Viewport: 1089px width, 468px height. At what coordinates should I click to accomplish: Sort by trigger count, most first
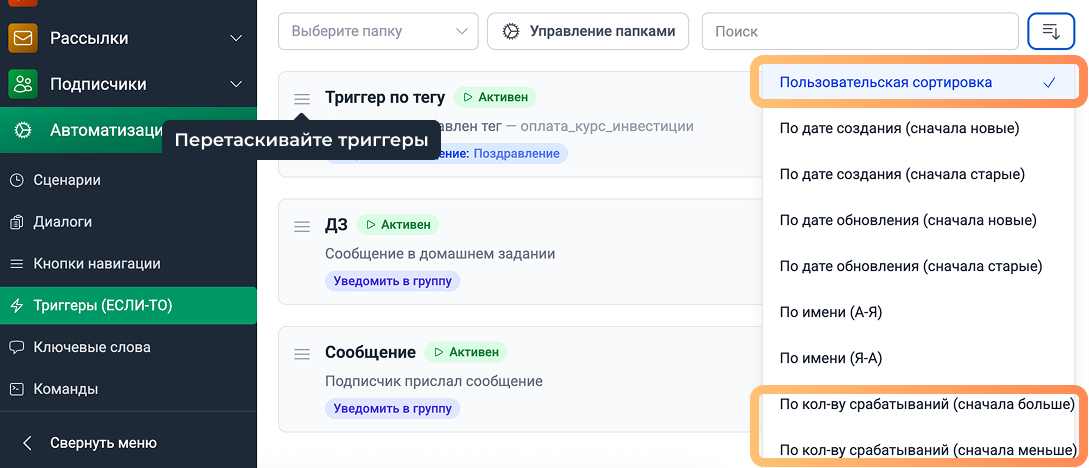[x=926, y=404]
